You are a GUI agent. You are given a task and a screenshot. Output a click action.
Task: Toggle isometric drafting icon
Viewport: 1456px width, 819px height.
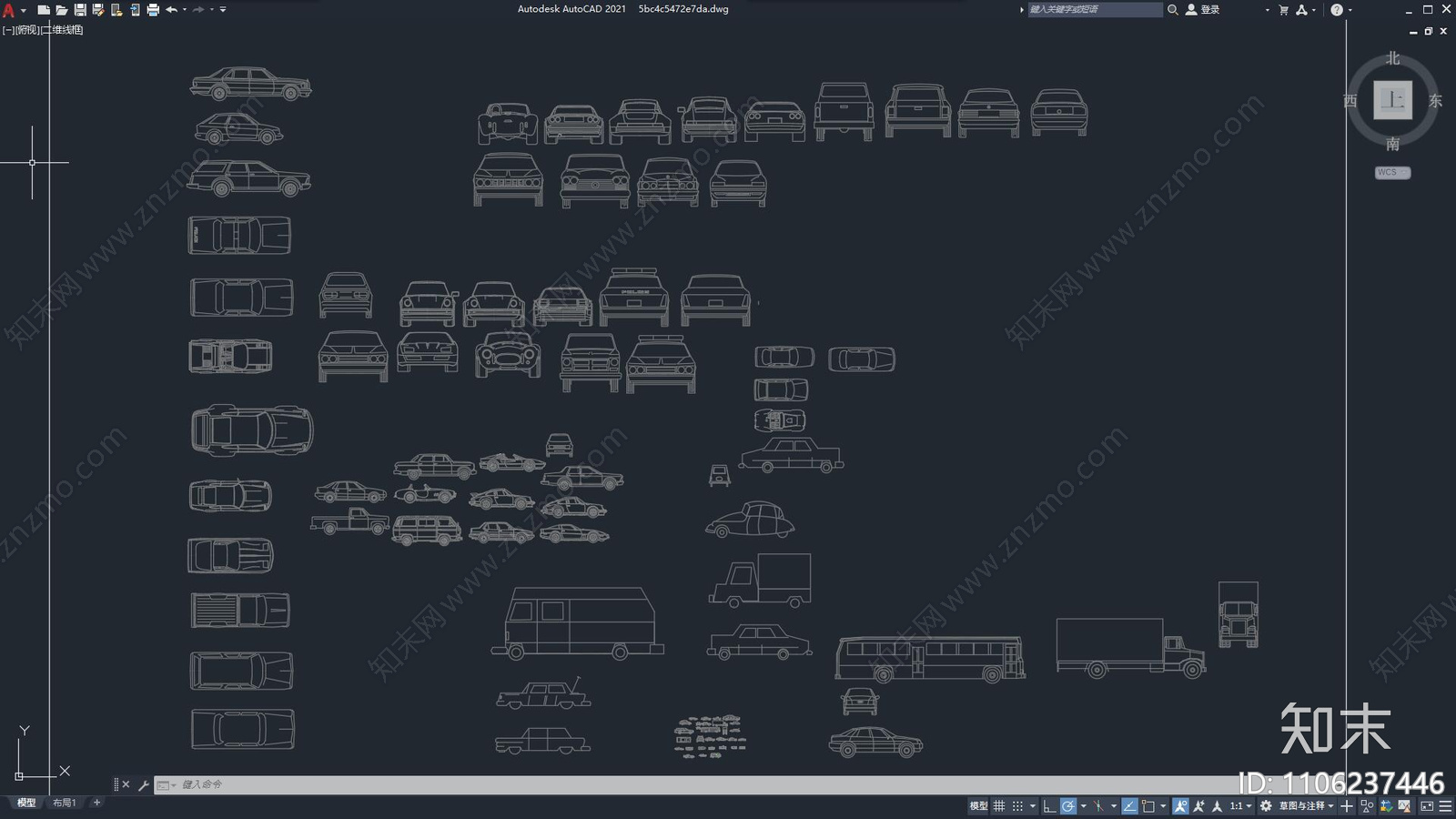1098,806
